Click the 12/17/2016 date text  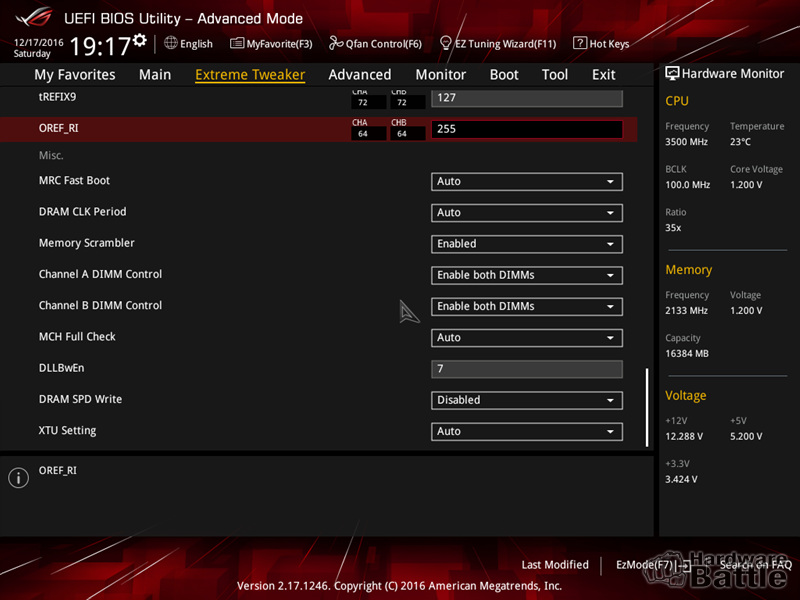click(39, 42)
